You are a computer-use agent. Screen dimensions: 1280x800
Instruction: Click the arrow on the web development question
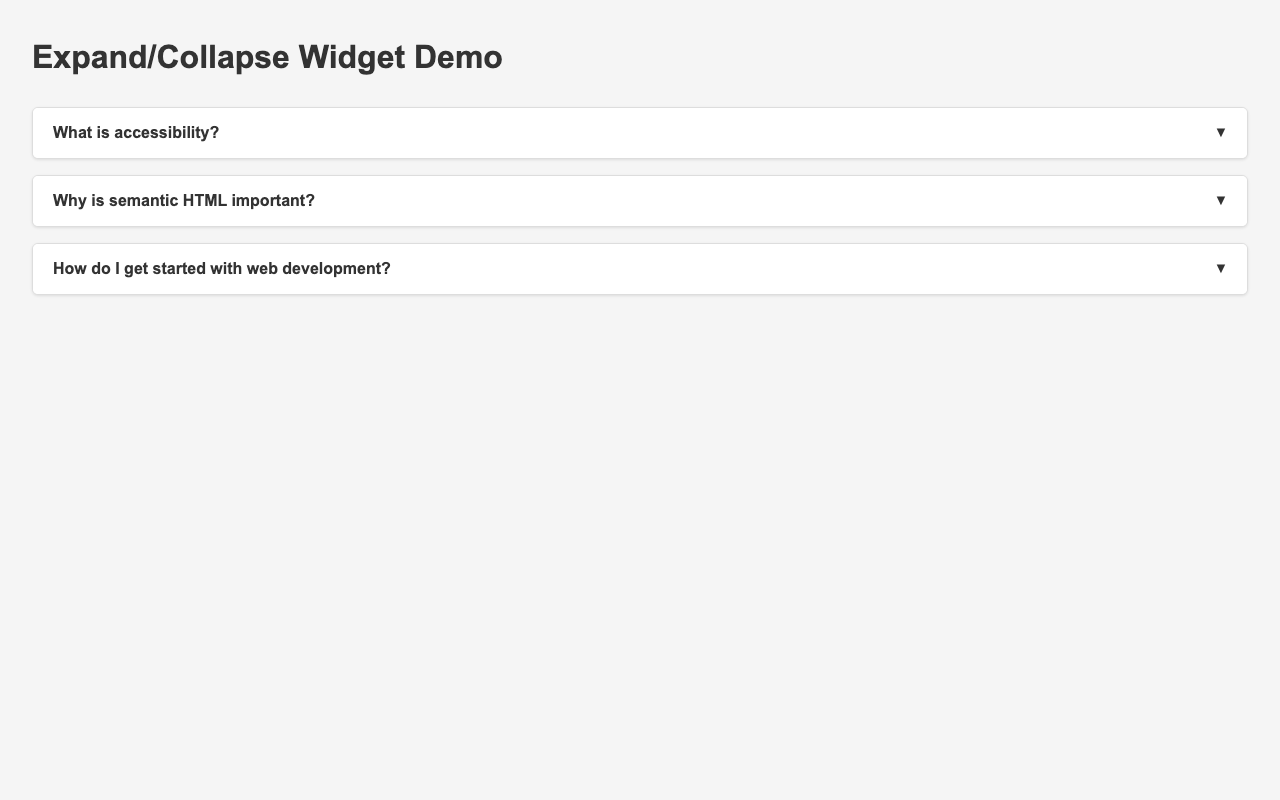point(1220,267)
